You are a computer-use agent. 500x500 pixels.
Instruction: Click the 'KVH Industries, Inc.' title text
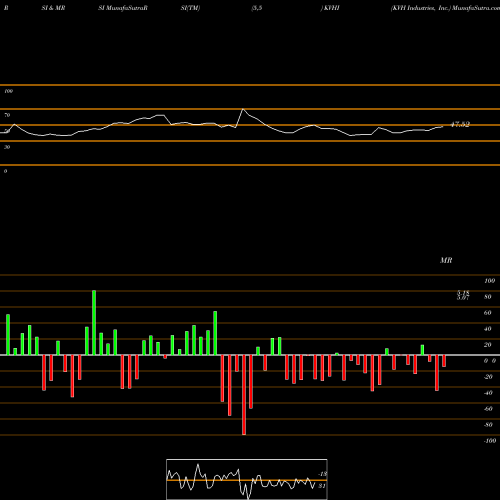[x=421, y=8]
